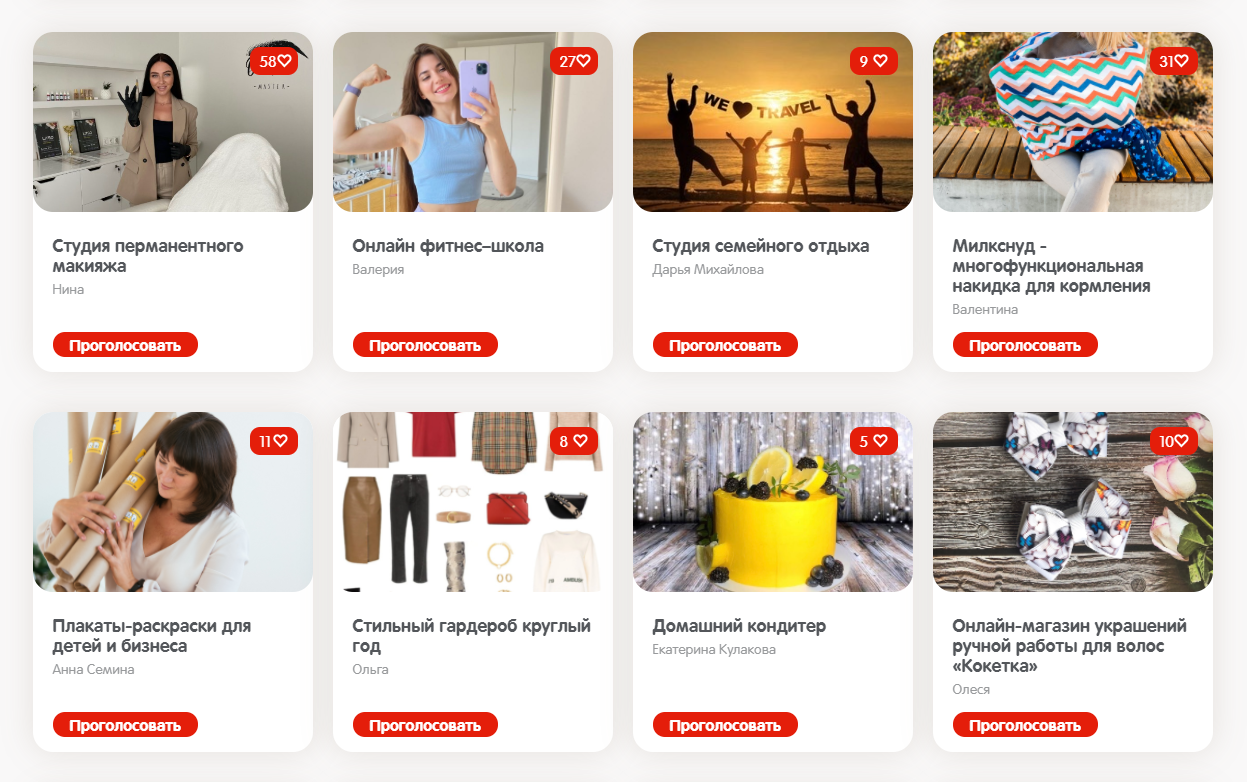Vote for Плакаты-раскраски project

[x=125, y=725]
